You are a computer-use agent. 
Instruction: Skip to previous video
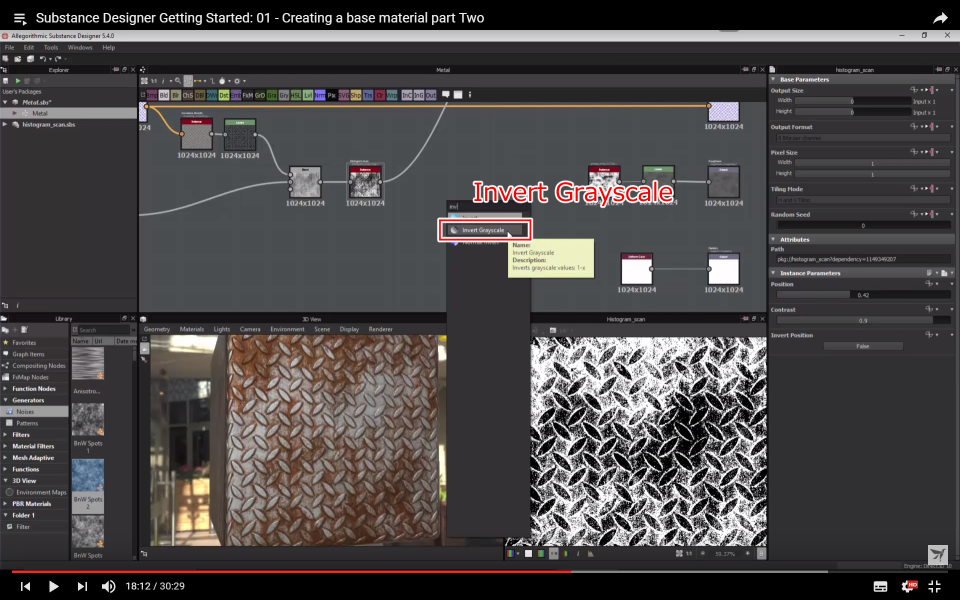point(25,586)
